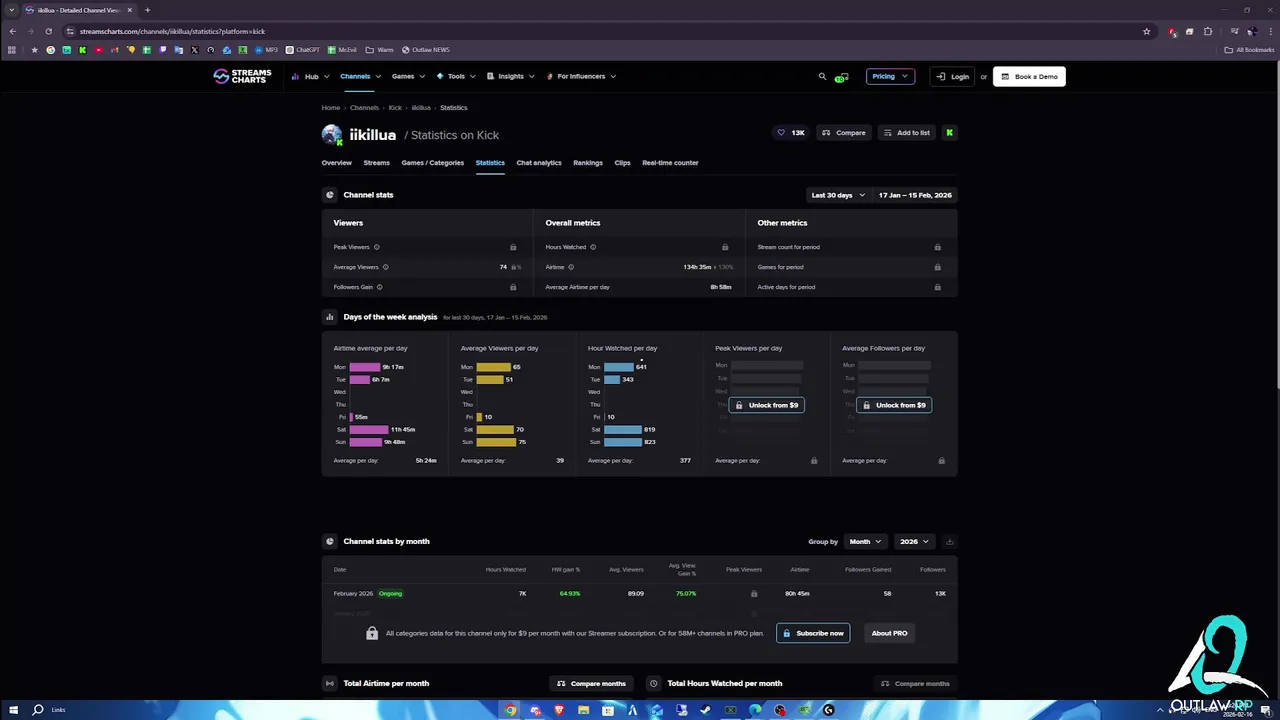Open the Group by Month dropdown
1280x720 pixels.
point(865,541)
